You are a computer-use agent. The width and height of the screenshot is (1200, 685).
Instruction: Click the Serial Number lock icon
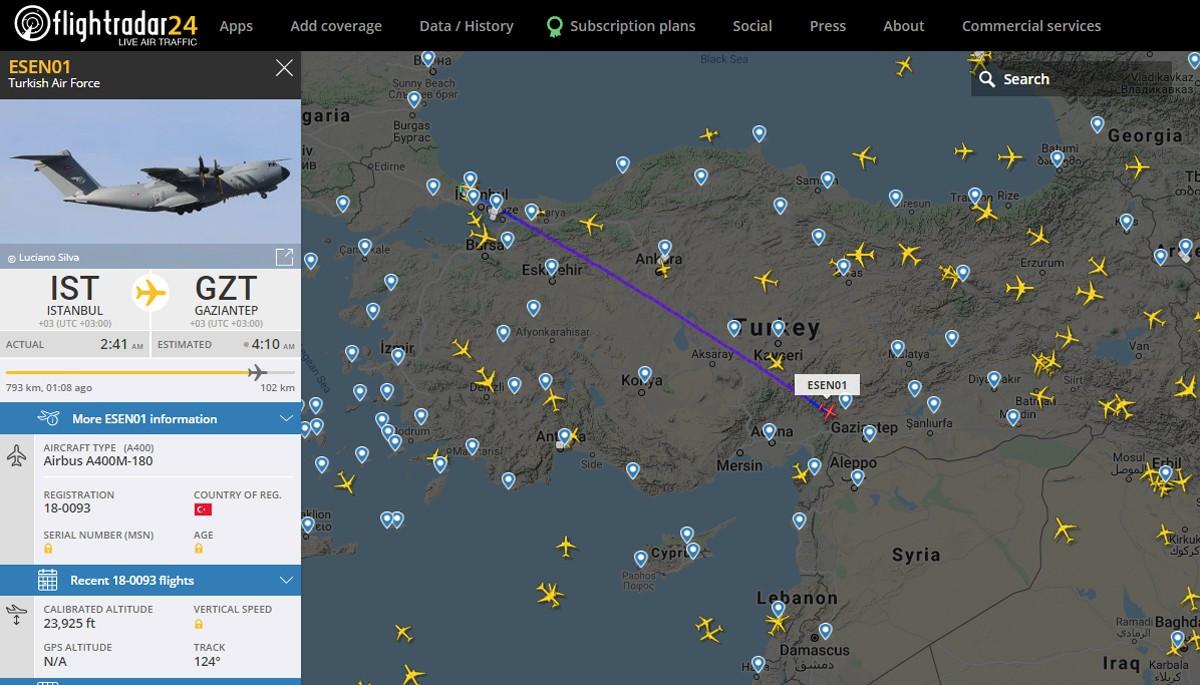(48, 549)
